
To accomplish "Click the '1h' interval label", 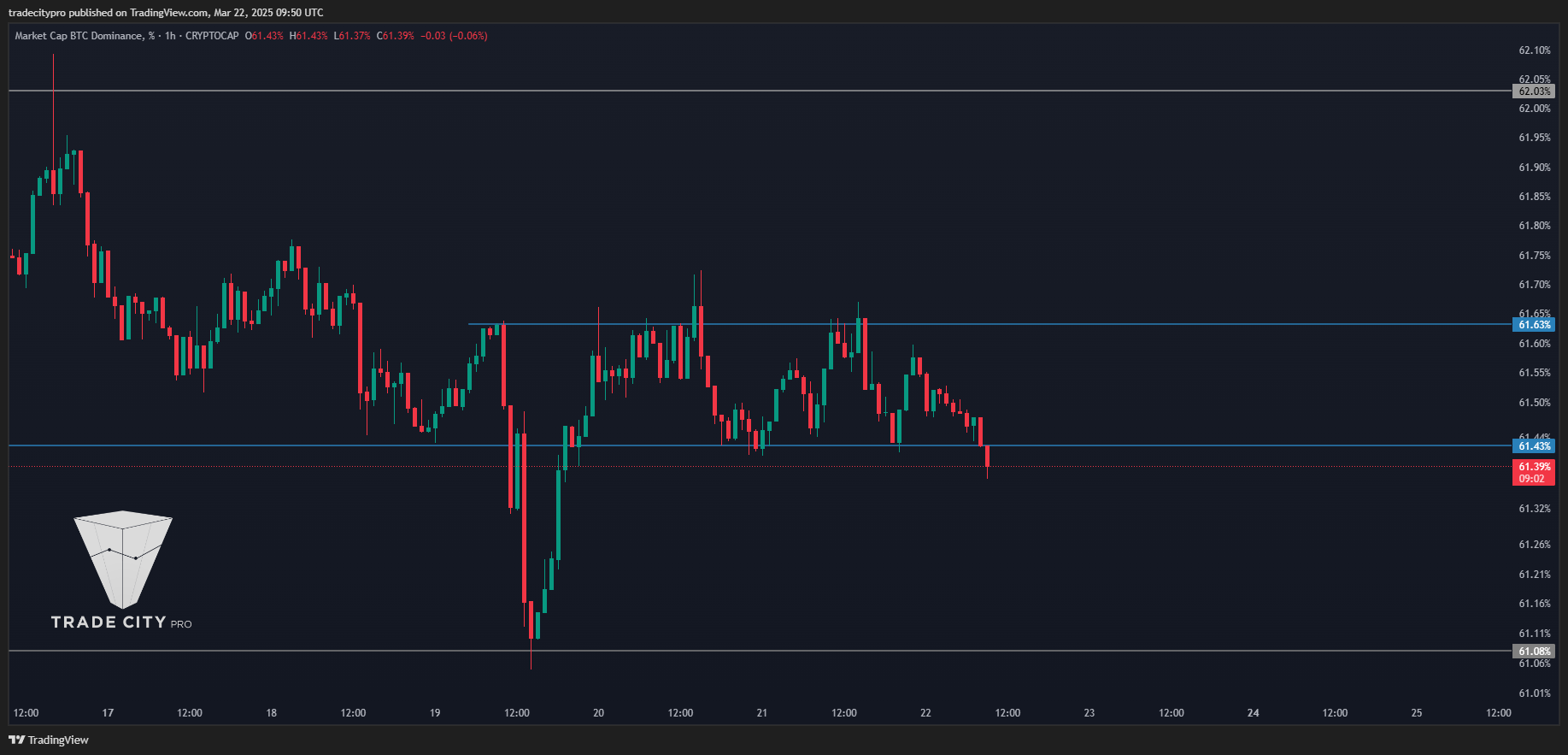I will coord(170,36).
